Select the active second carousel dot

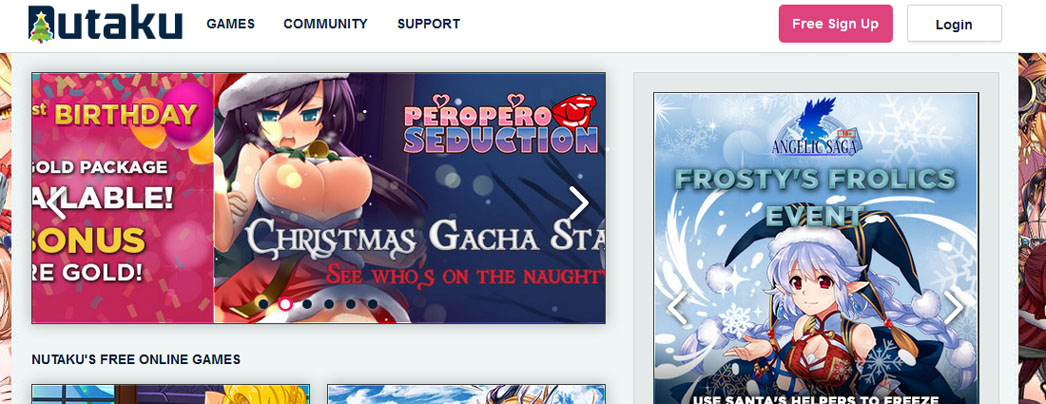click(x=285, y=304)
